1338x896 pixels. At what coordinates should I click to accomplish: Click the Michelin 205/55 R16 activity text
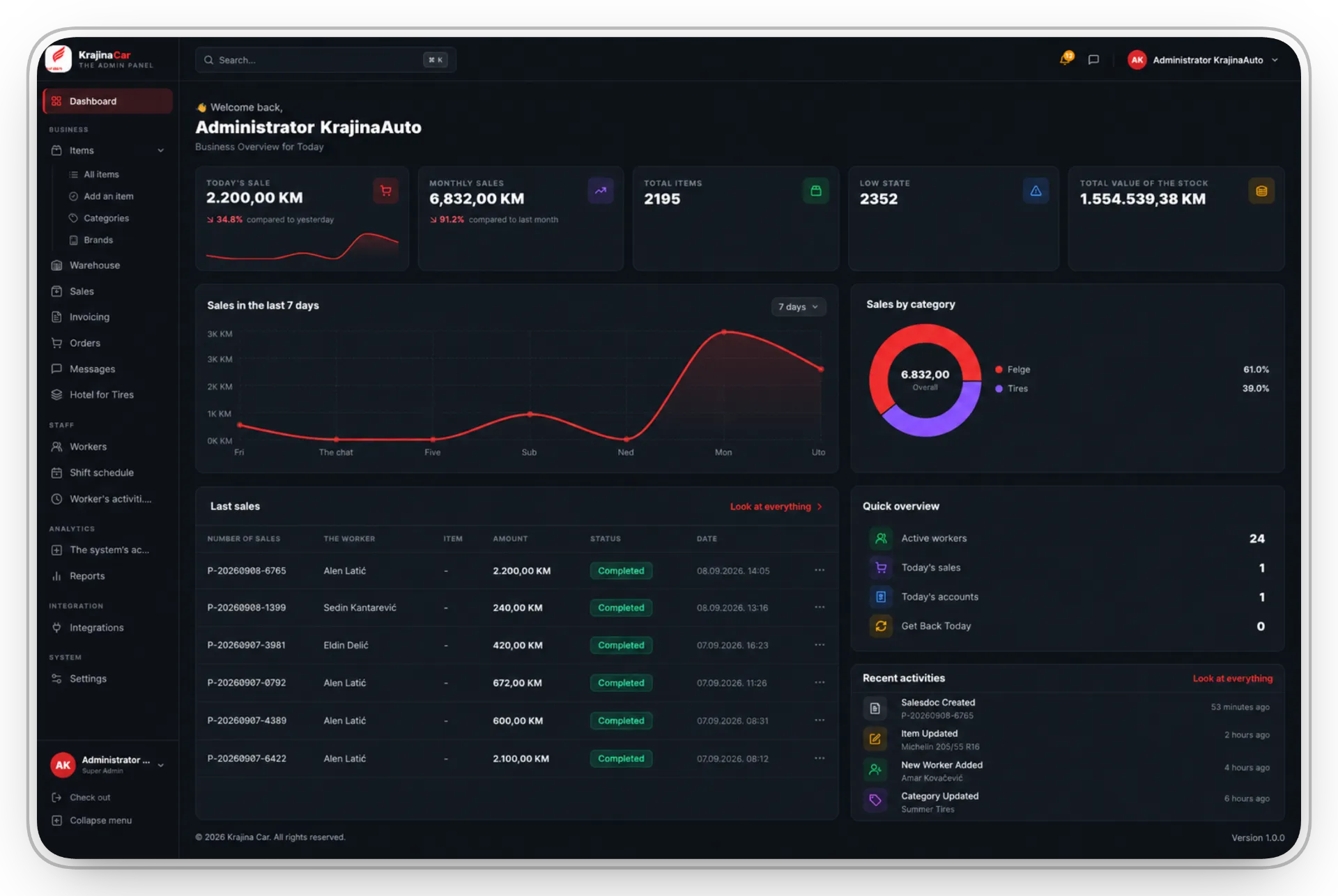(x=940, y=747)
